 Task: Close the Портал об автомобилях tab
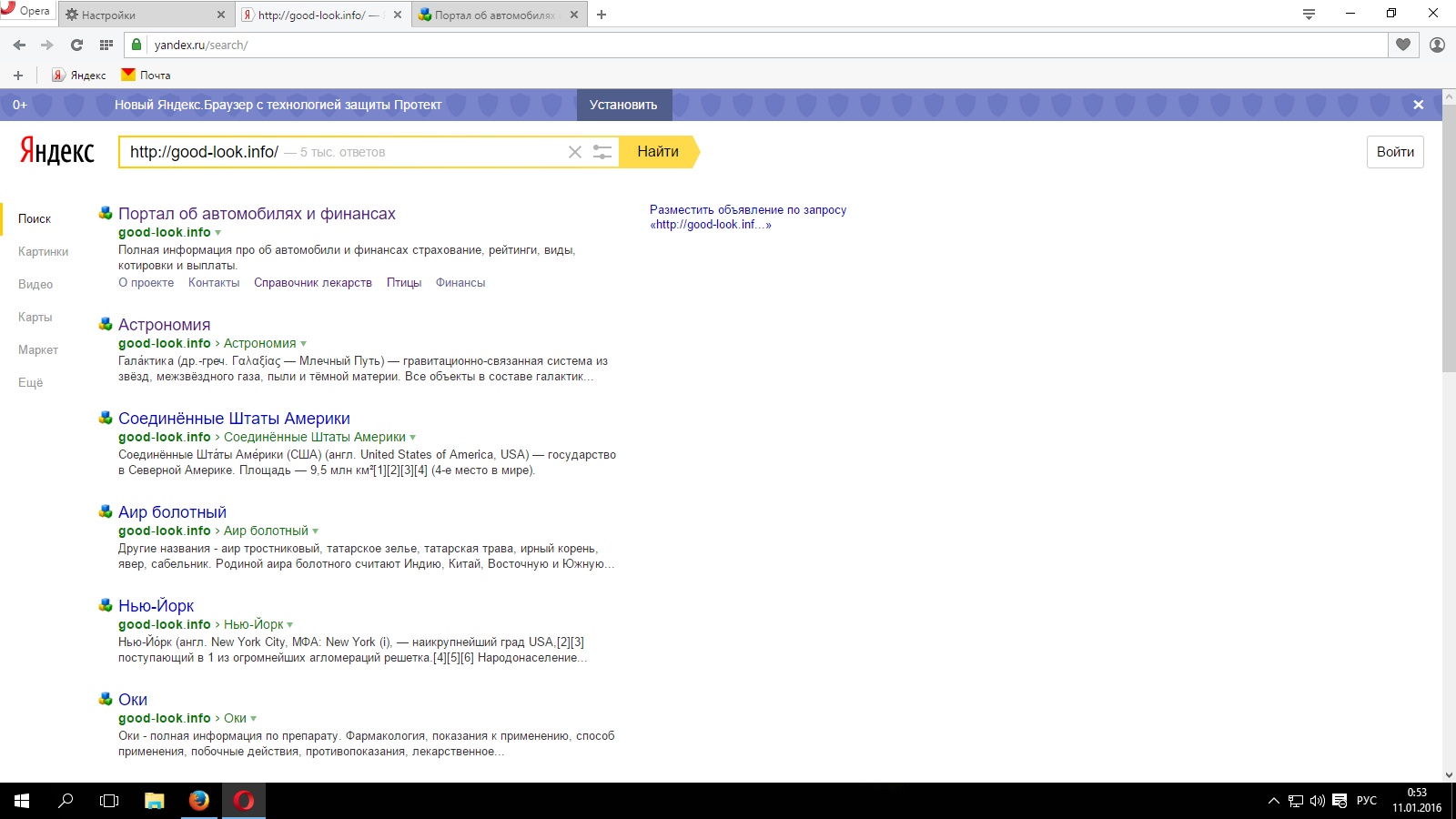pos(574,15)
